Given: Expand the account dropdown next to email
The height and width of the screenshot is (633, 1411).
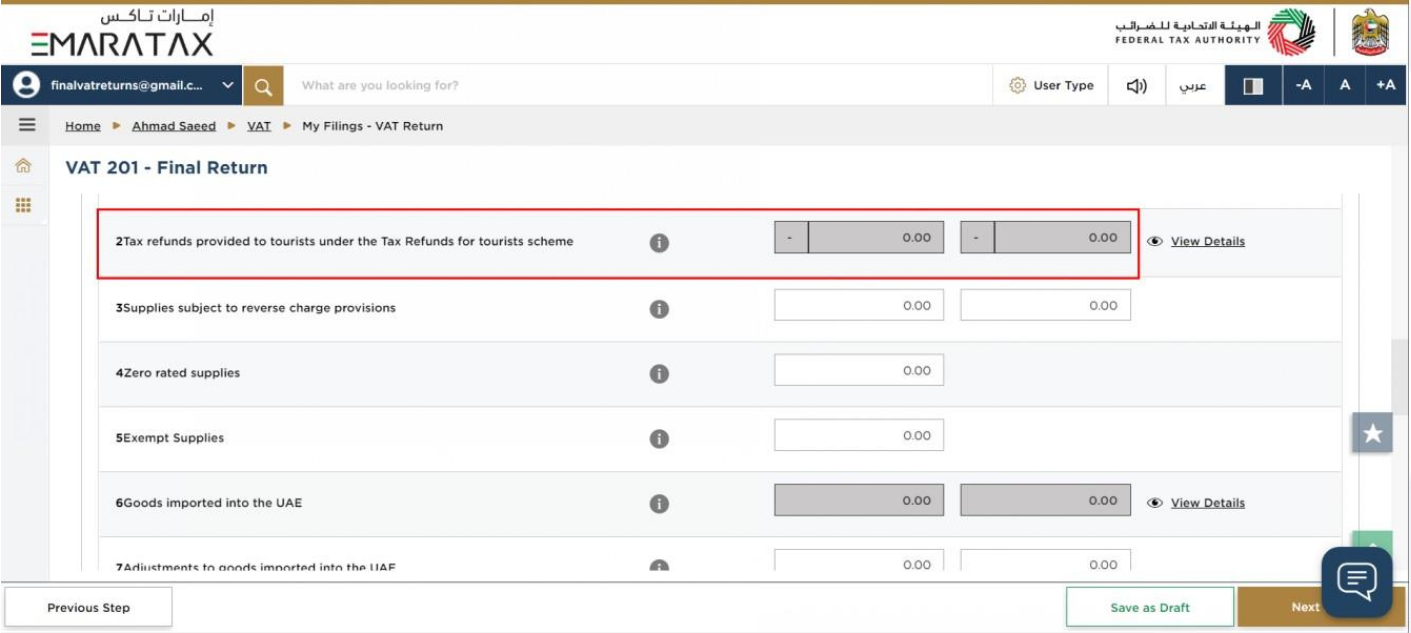Looking at the screenshot, I should (x=228, y=86).
